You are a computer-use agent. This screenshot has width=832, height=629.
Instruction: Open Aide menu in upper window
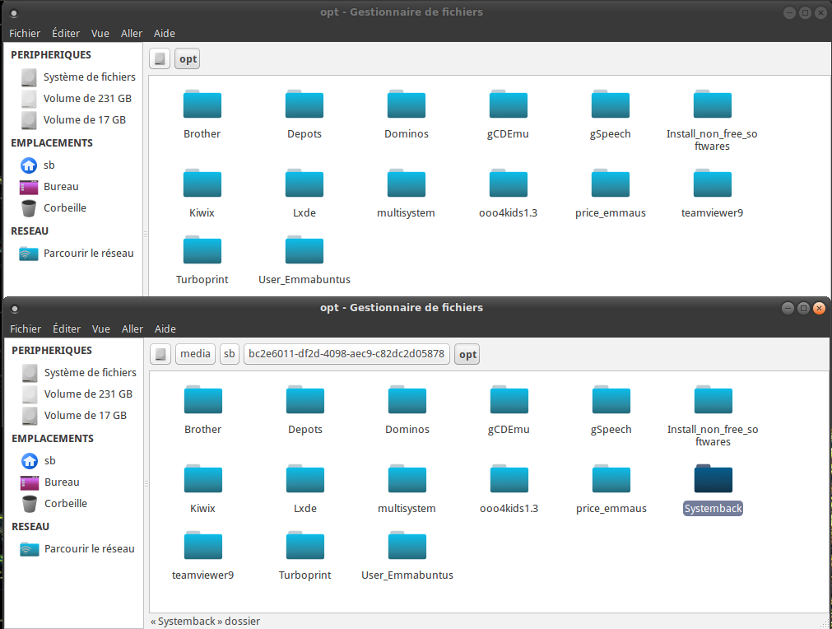coord(164,33)
